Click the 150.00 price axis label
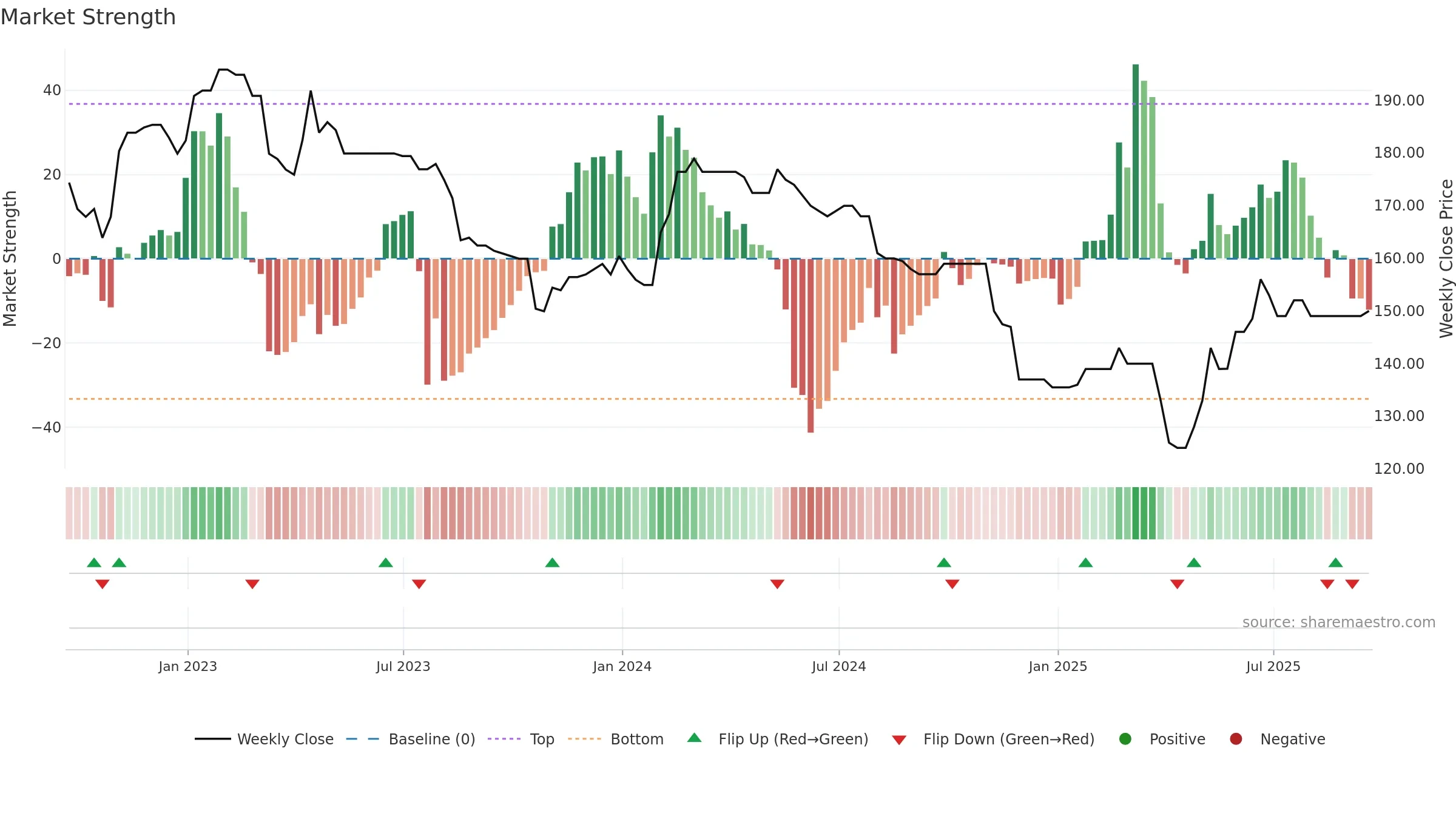Image resolution: width=1456 pixels, height=819 pixels. click(x=1399, y=311)
